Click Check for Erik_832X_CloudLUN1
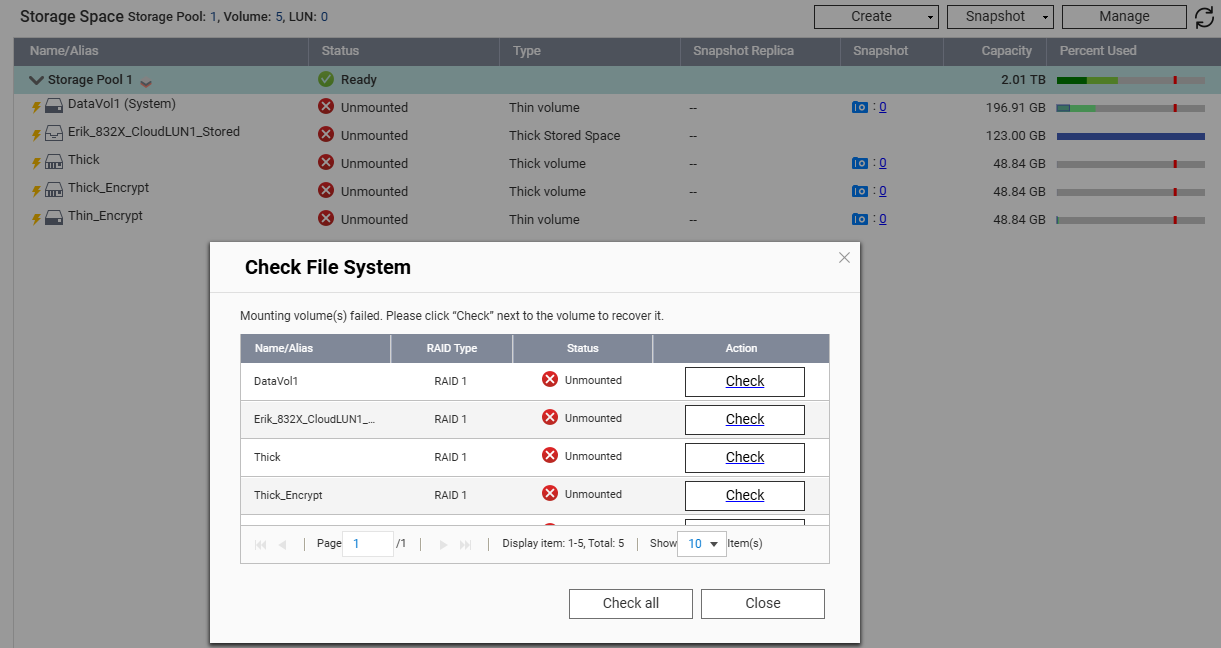 (745, 420)
